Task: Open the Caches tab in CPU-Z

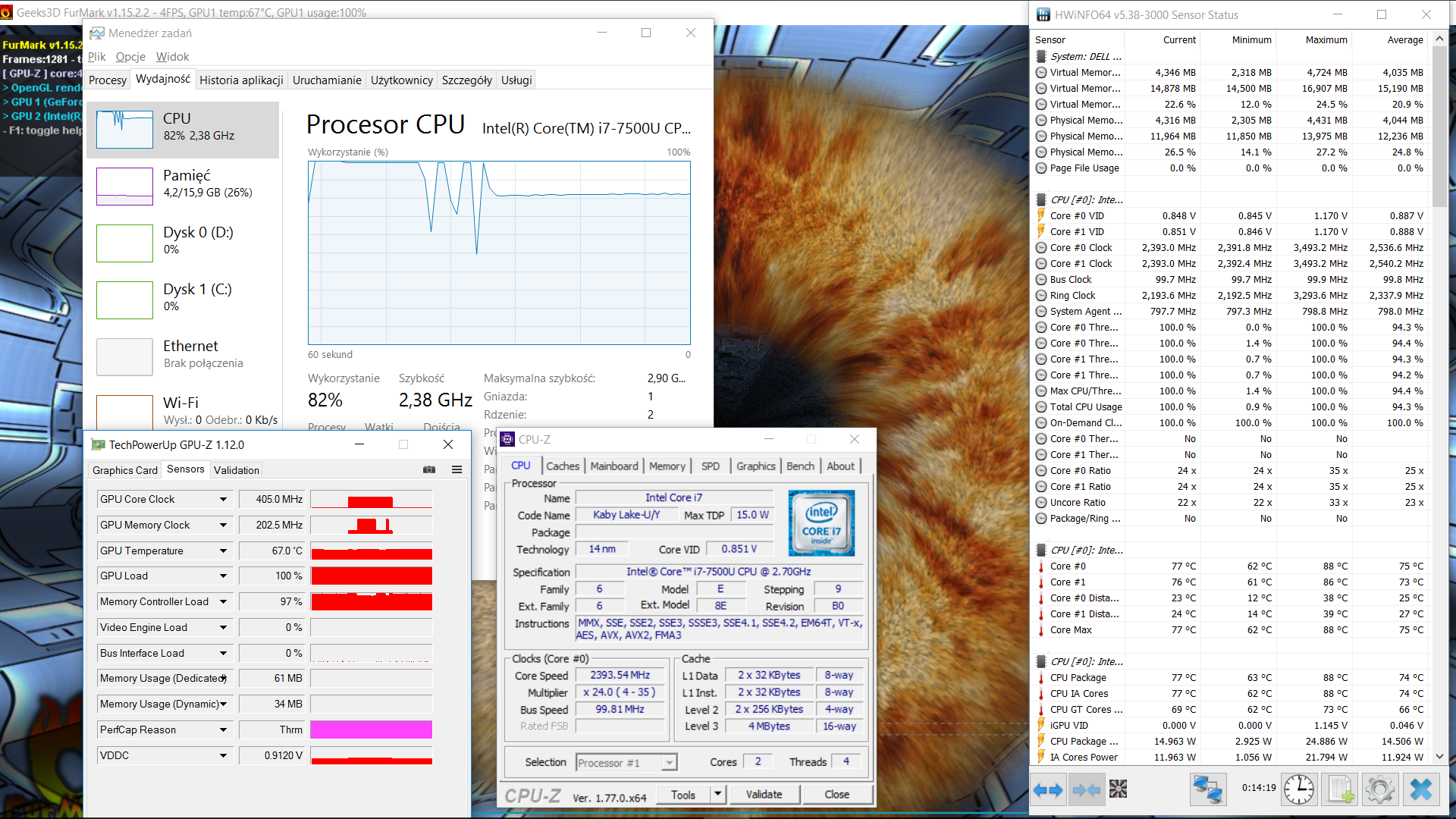Action: [x=563, y=466]
